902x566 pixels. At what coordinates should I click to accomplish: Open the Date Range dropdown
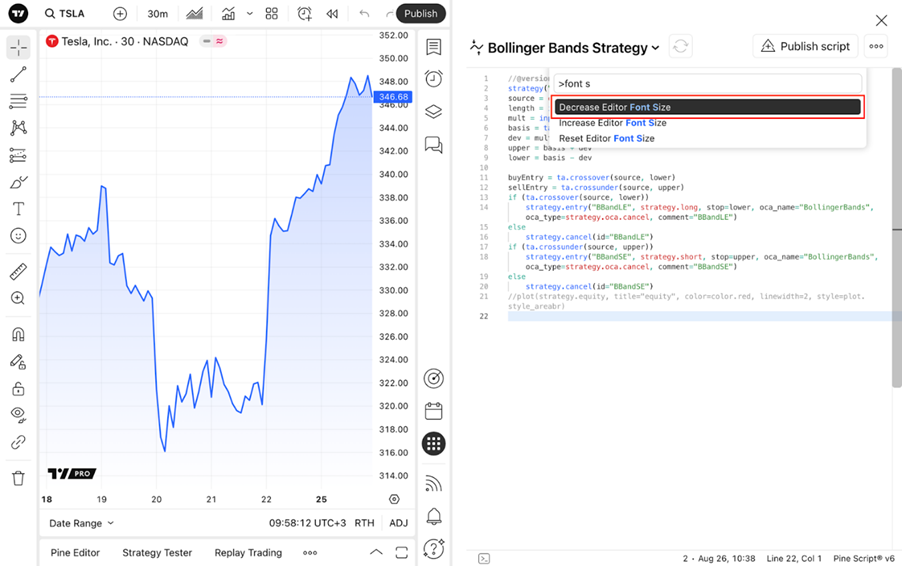pyautogui.click(x=82, y=523)
